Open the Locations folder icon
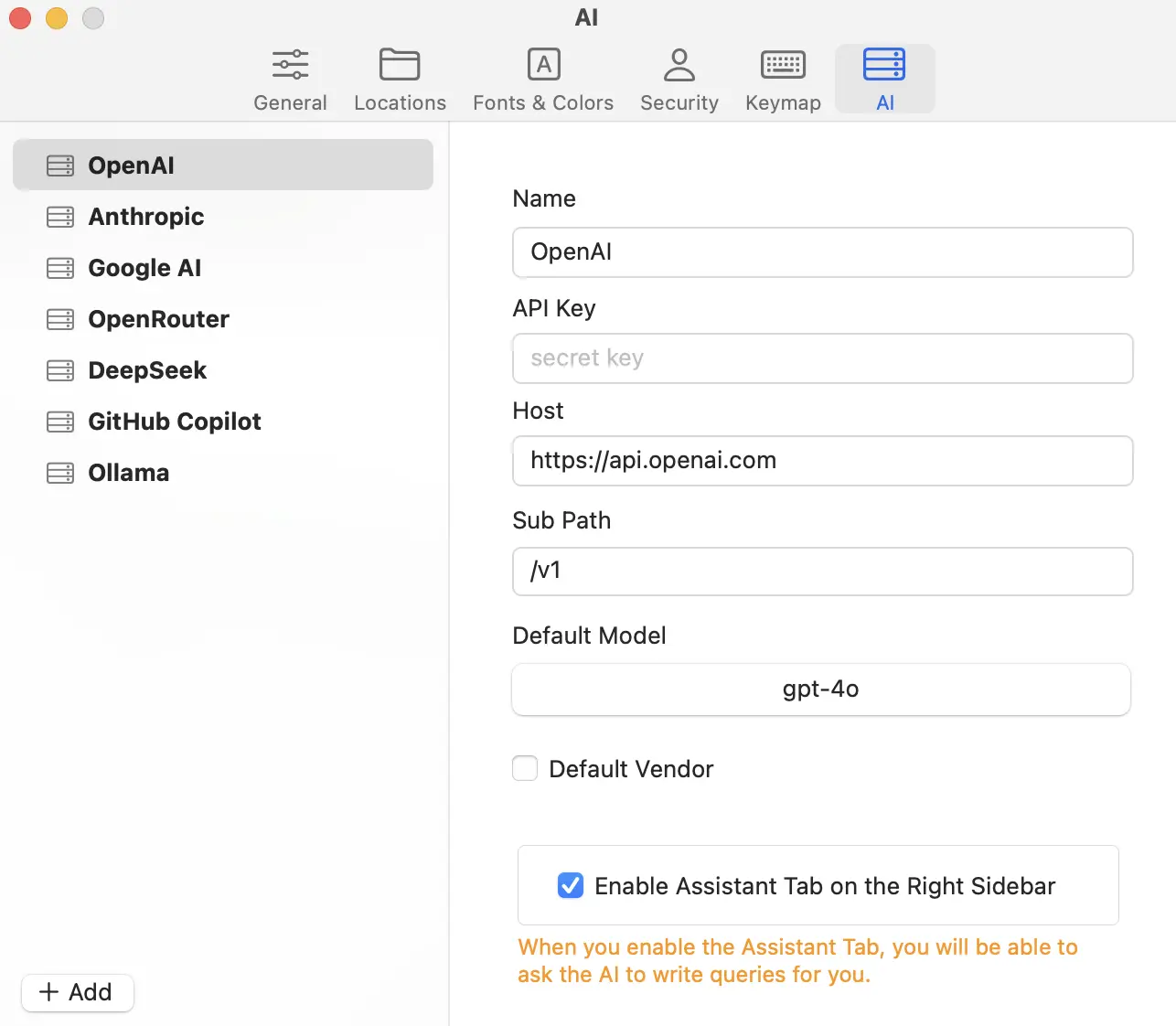 [400, 65]
